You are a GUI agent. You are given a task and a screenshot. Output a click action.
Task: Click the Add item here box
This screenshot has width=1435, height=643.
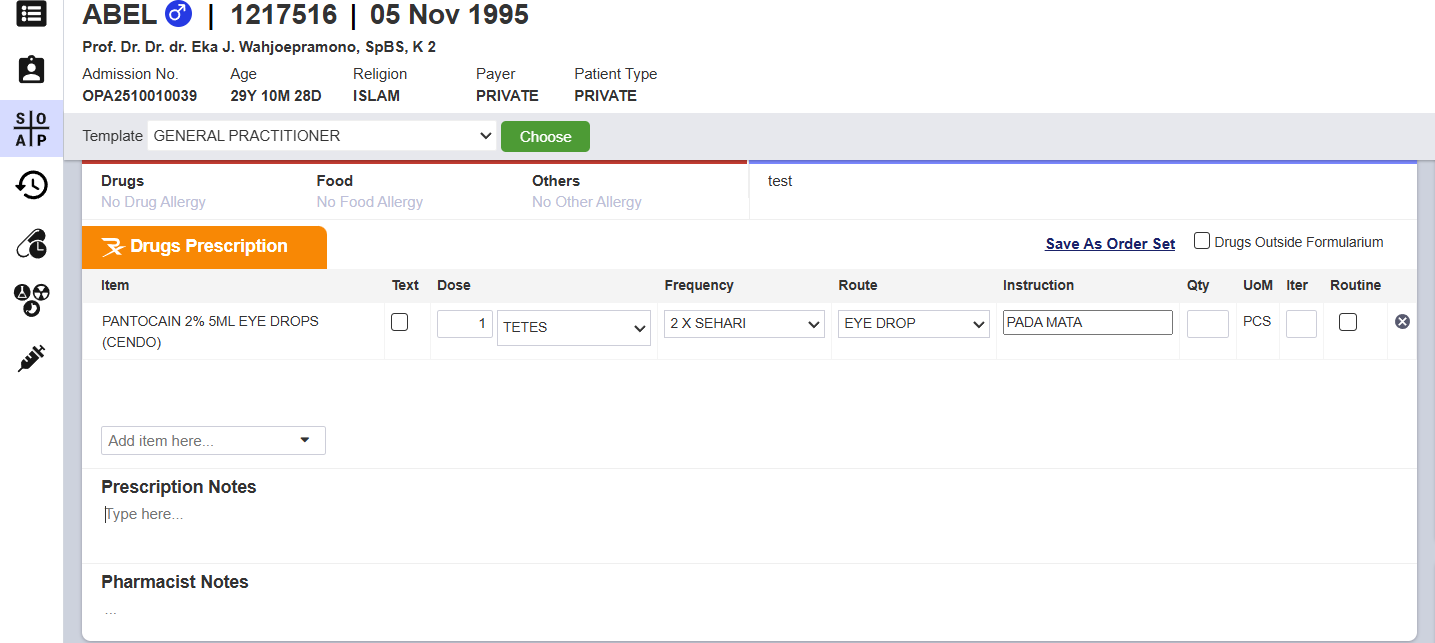click(213, 441)
